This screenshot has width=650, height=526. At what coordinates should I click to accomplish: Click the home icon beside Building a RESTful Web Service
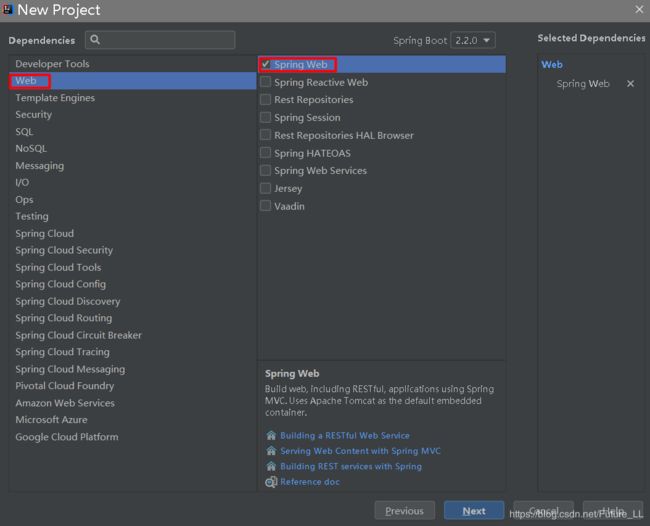pos(271,435)
